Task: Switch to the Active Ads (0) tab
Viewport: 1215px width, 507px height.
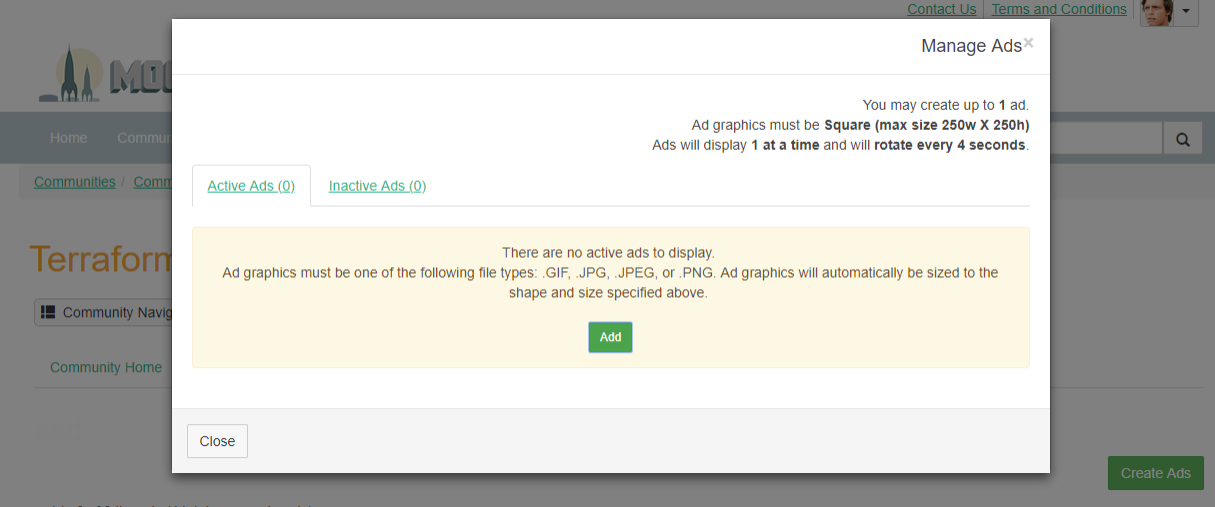Action: tap(251, 186)
